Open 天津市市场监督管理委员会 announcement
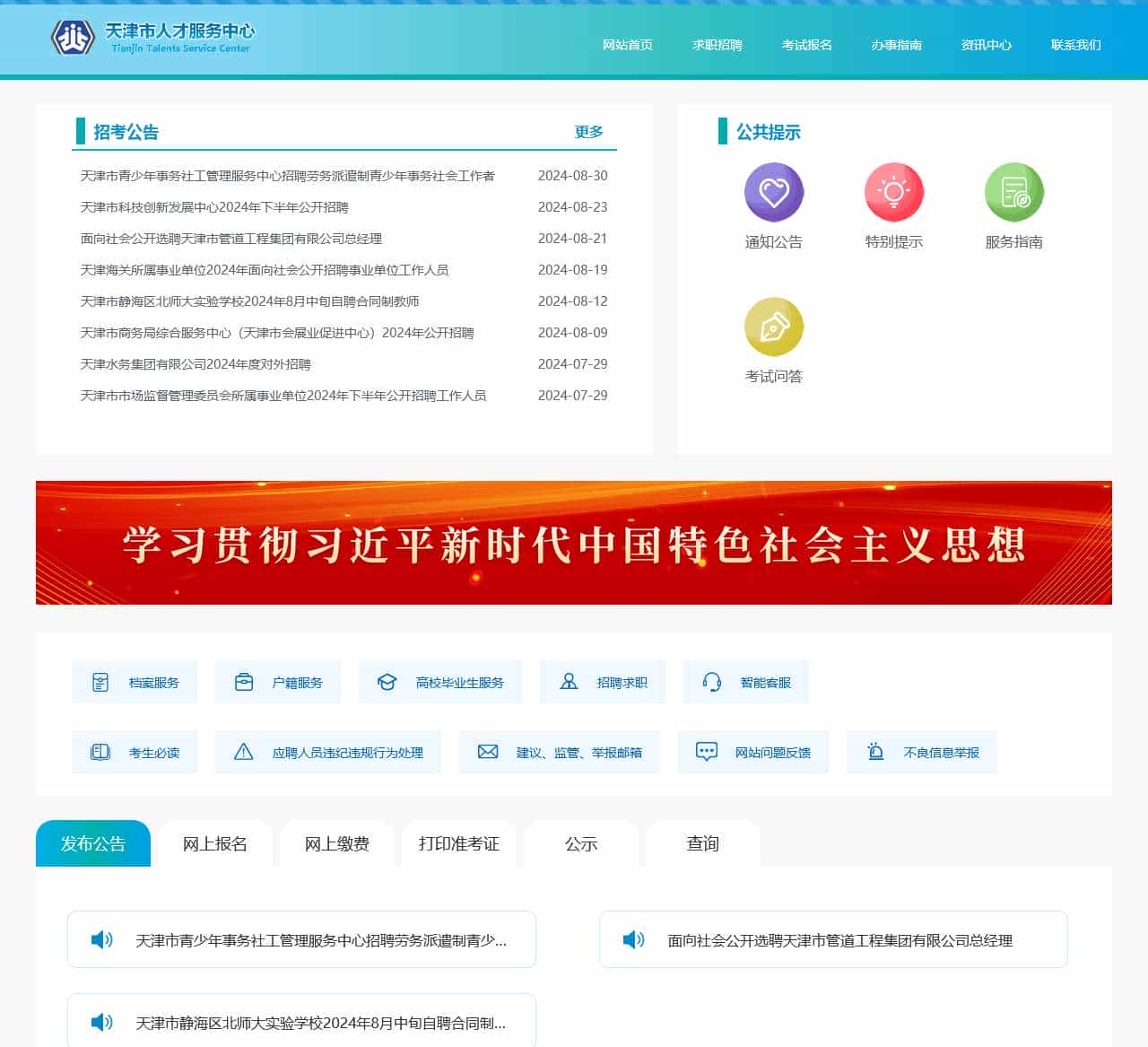Image resolution: width=1148 pixels, height=1047 pixels. pyautogui.click(x=283, y=396)
